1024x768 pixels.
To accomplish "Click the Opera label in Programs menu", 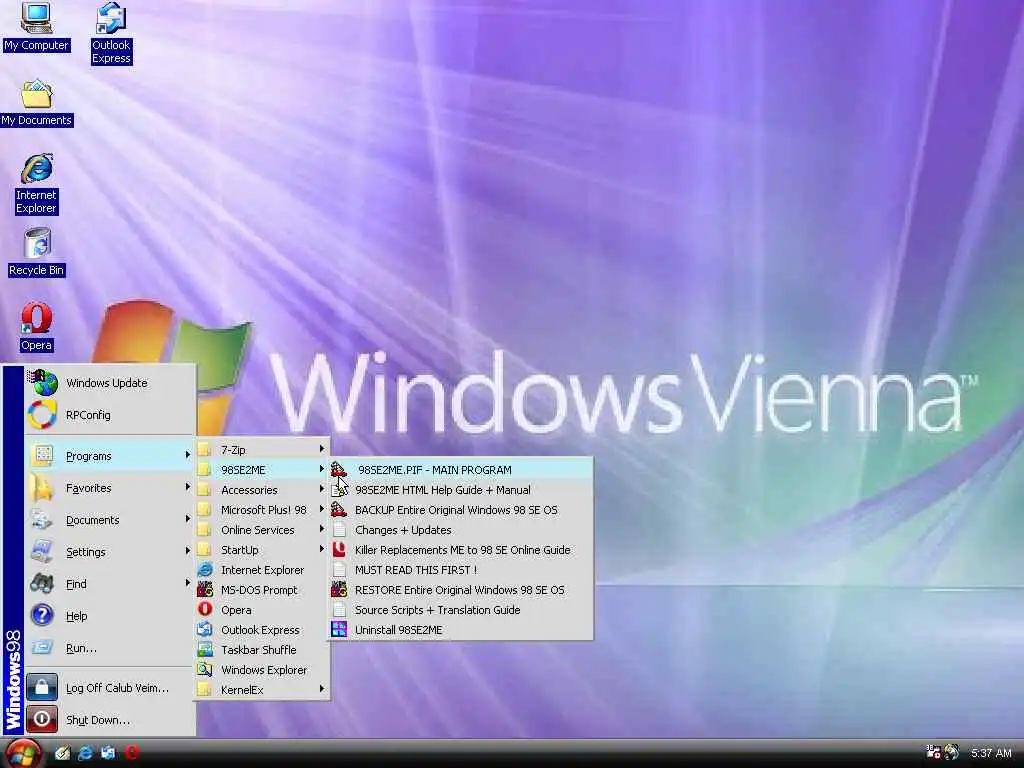I will click(x=236, y=610).
